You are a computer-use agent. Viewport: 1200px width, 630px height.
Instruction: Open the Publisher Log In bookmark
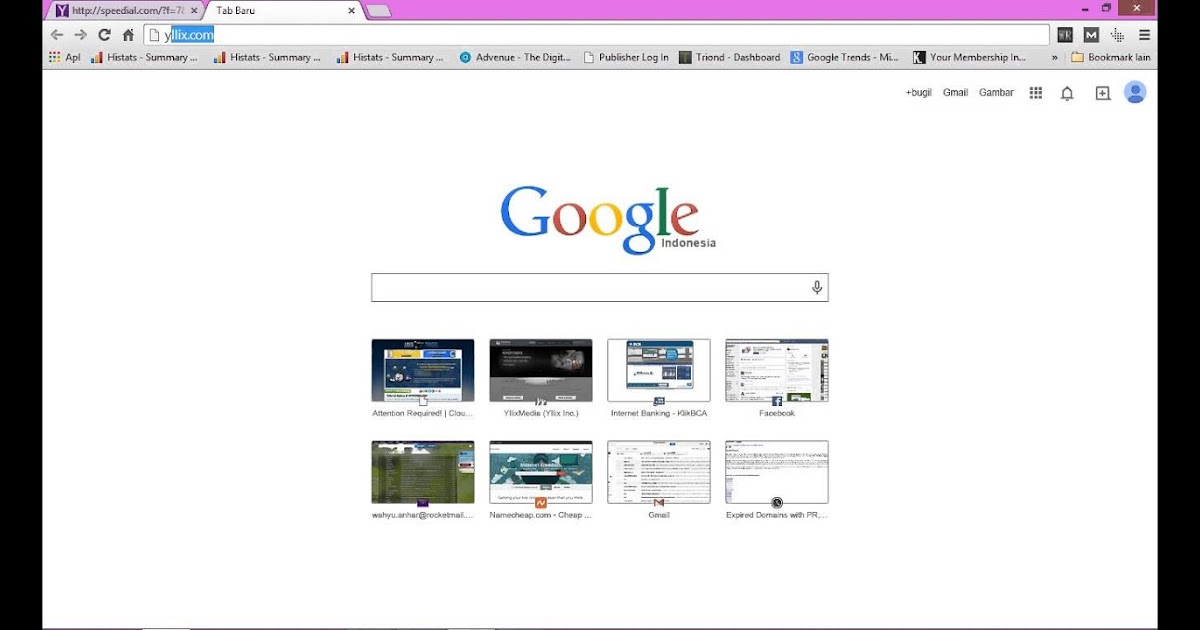click(626, 57)
